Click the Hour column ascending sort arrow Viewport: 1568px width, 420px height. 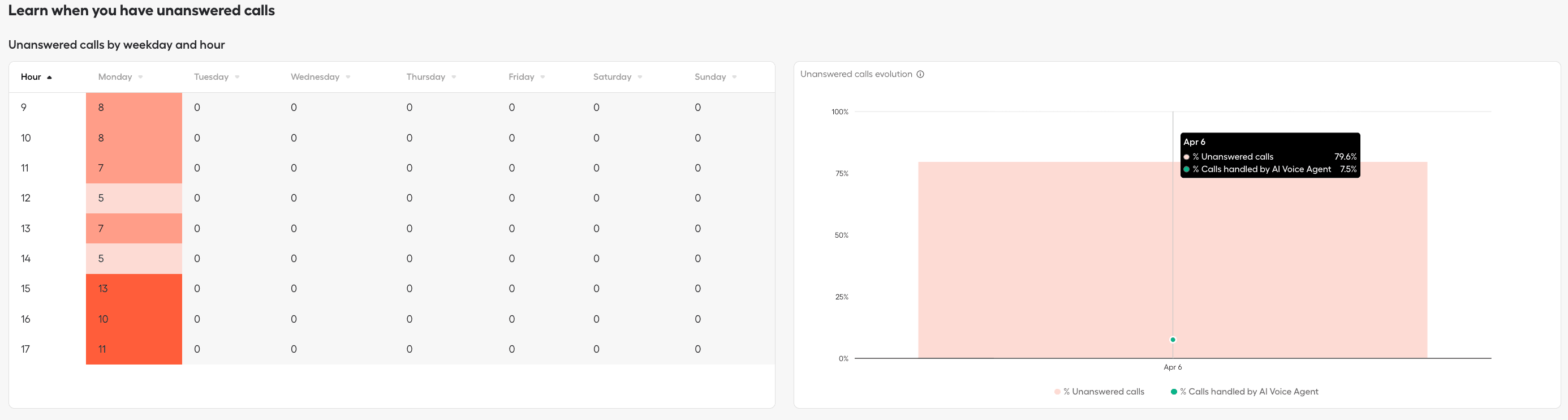click(49, 78)
